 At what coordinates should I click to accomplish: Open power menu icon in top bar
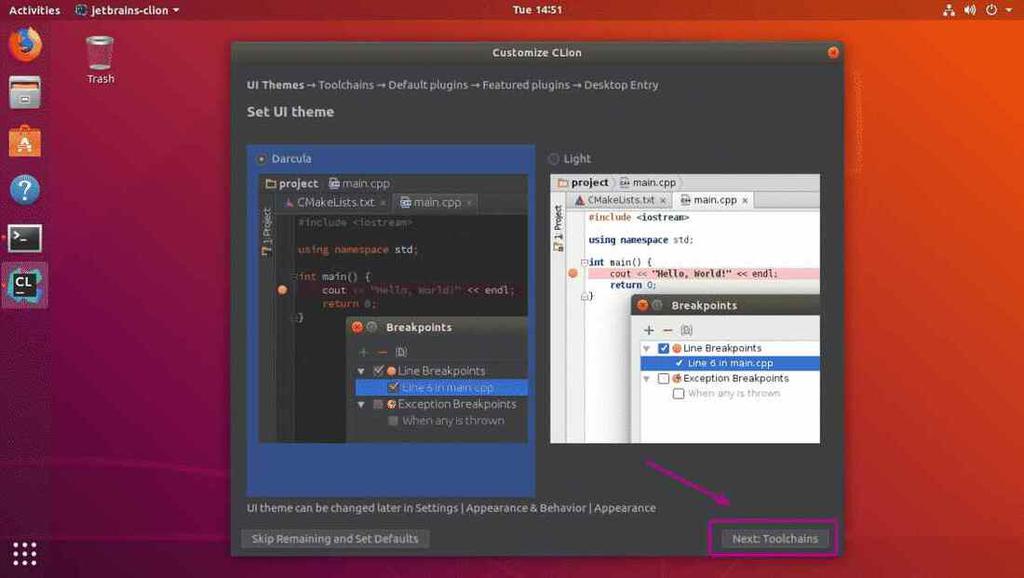tap(991, 10)
